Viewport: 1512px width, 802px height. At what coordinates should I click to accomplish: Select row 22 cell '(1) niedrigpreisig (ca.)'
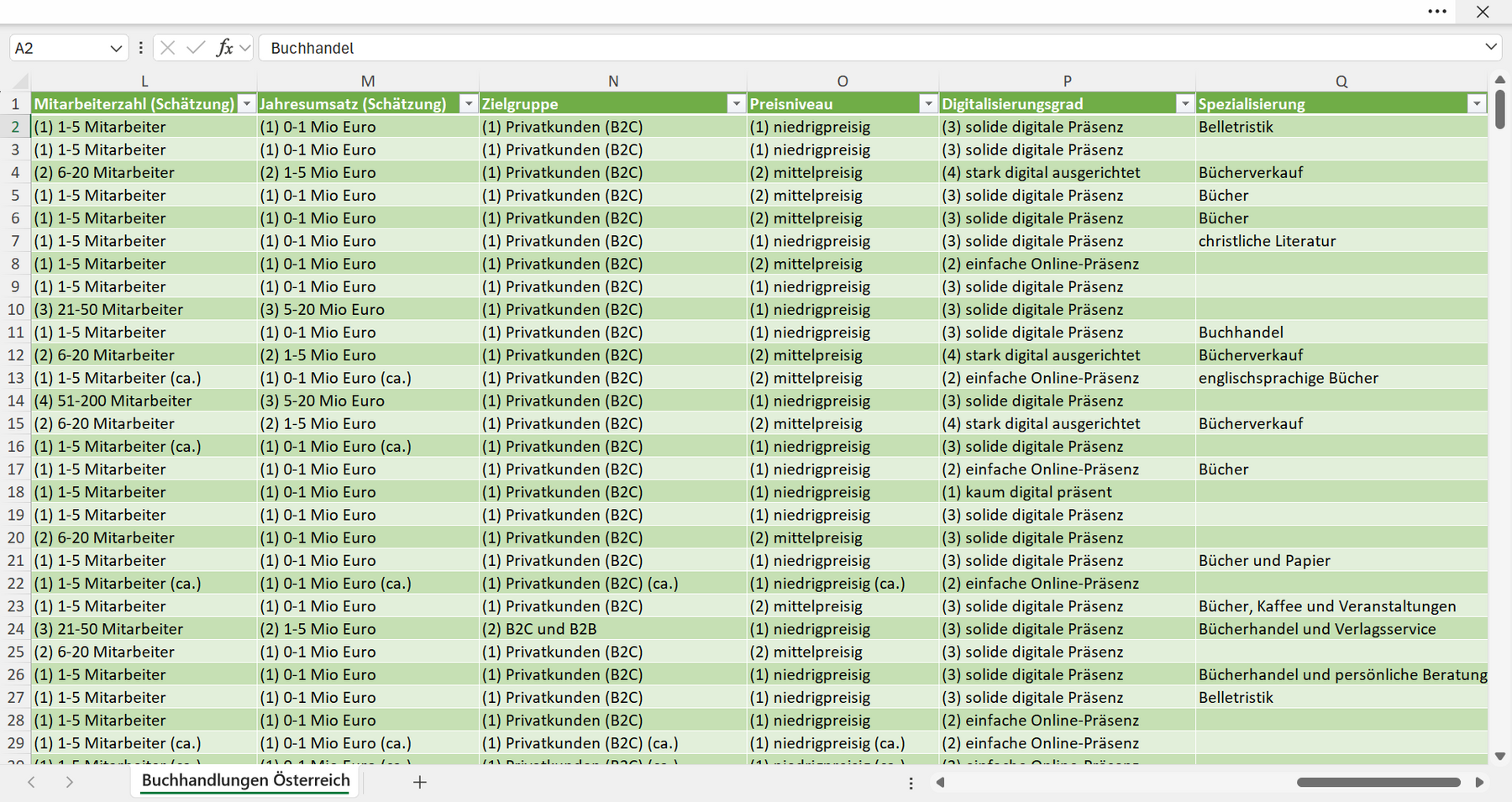pos(843,584)
